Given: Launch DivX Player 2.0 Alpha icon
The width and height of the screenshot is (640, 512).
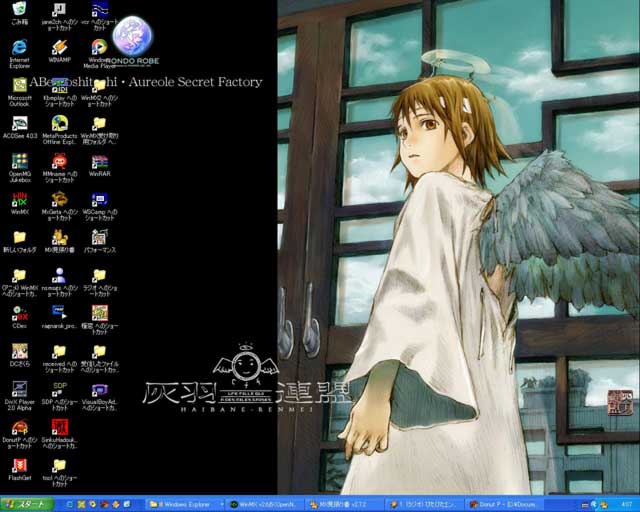Looking at the screenshot, I should [x=19, y=390].
